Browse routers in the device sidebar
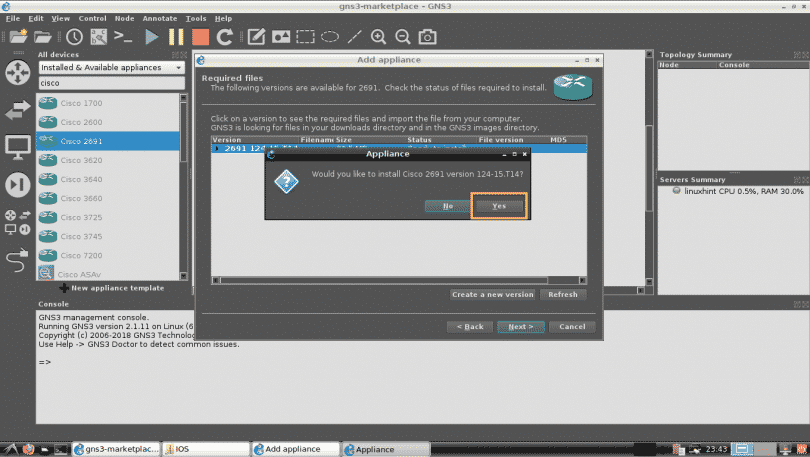This screenshot has height=457, width=810. pos(18,72)
